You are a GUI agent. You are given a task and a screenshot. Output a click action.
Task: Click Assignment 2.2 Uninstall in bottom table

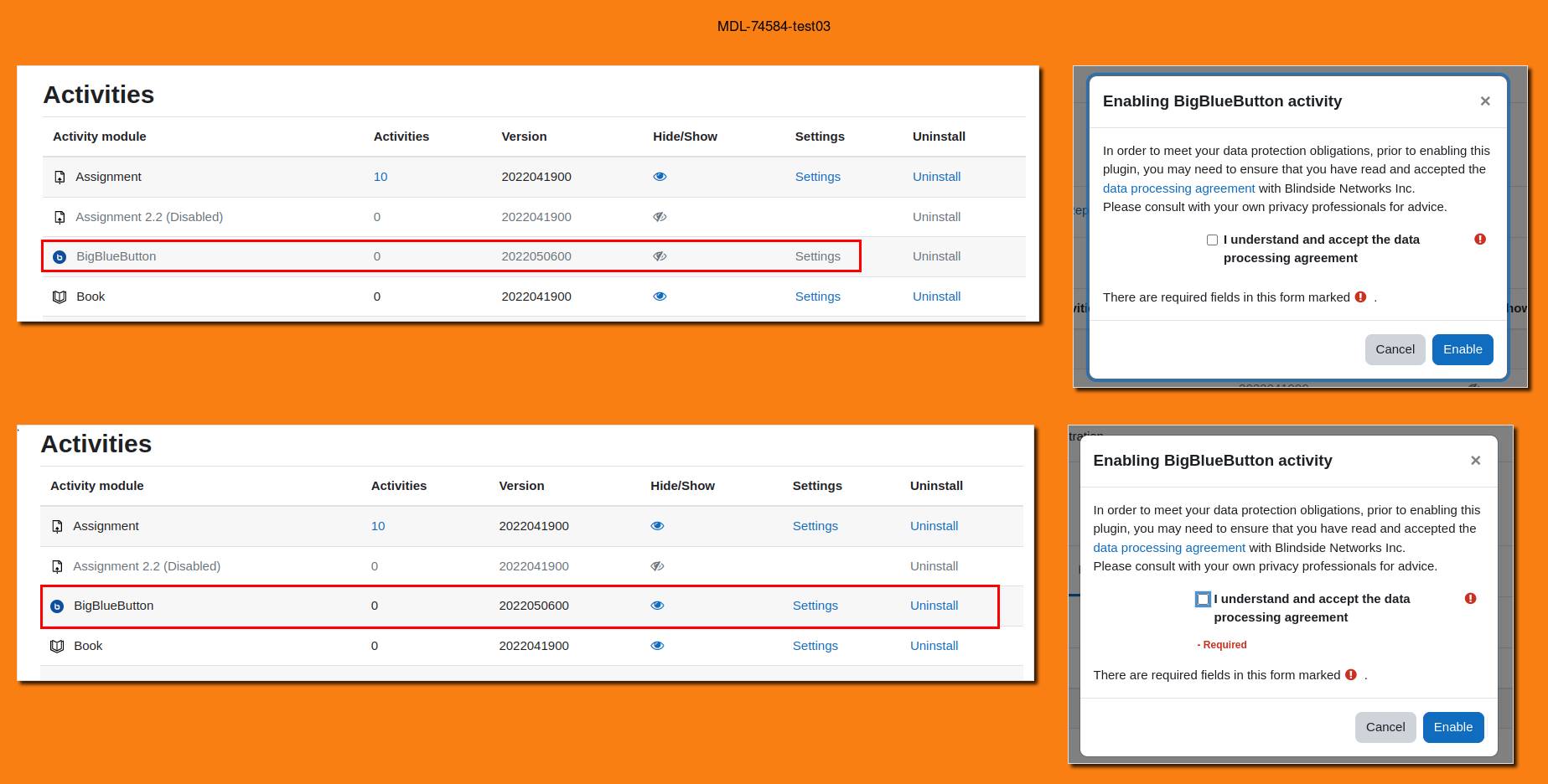pyautogui.click(x=934, y=566)
